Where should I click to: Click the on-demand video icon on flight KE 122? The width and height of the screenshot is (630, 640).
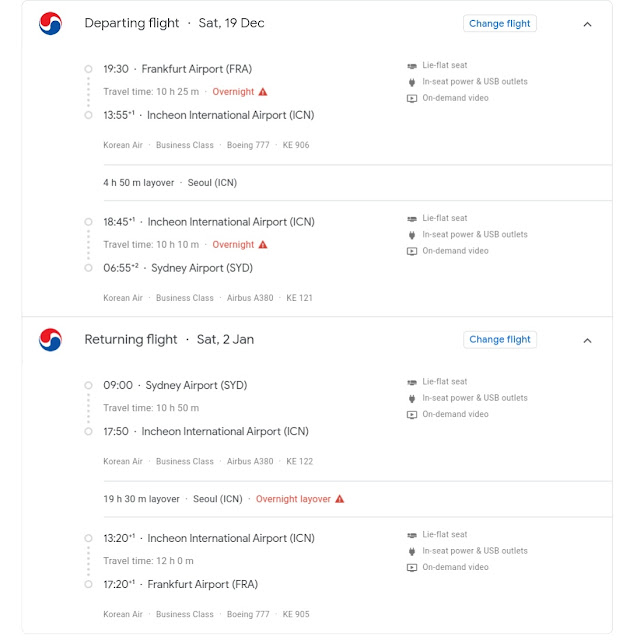412,415
